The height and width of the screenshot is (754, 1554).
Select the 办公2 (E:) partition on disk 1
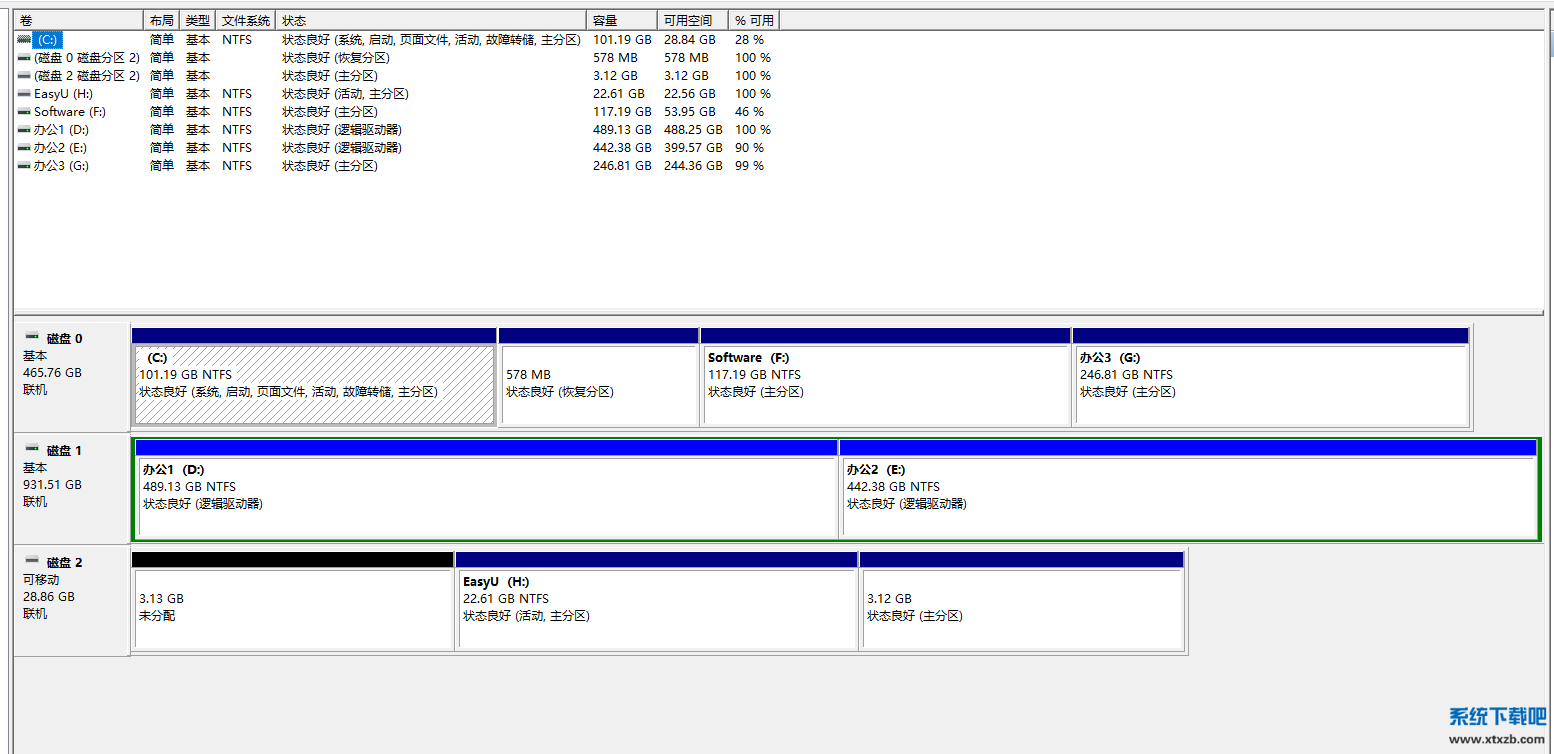[x=1187, y=497]
